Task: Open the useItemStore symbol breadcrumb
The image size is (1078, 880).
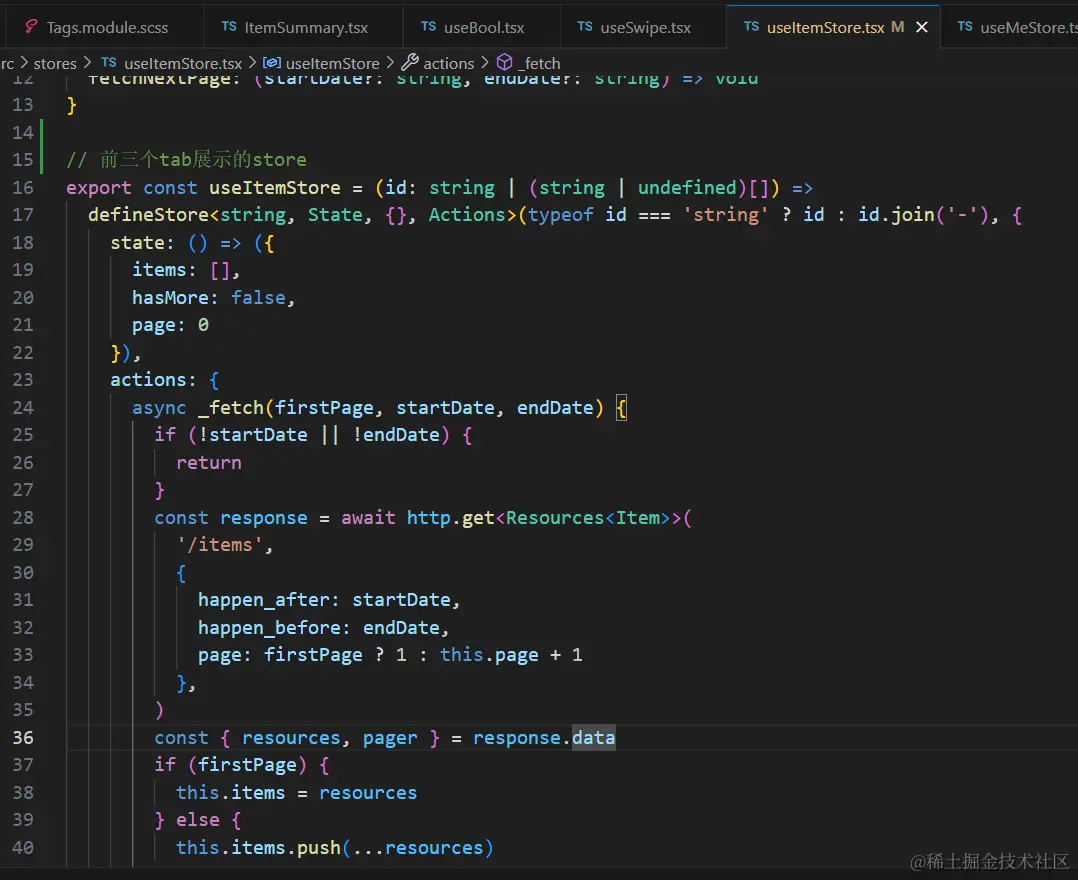Action: [x=333, y=63]
